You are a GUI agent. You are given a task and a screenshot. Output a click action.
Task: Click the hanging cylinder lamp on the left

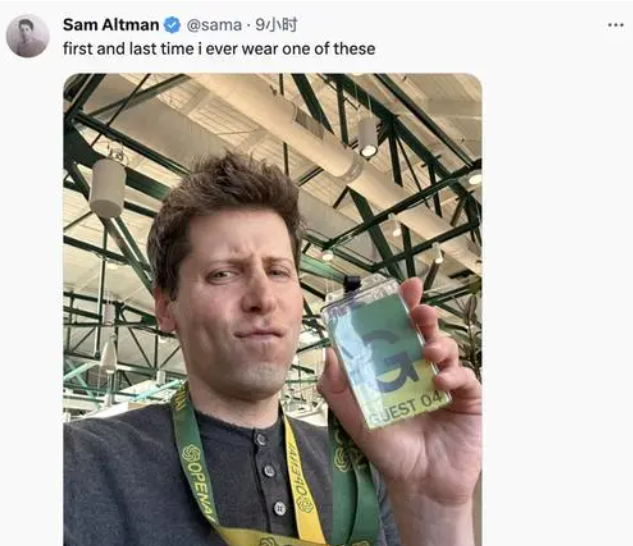pyautogui.click(x=107, y=188)
